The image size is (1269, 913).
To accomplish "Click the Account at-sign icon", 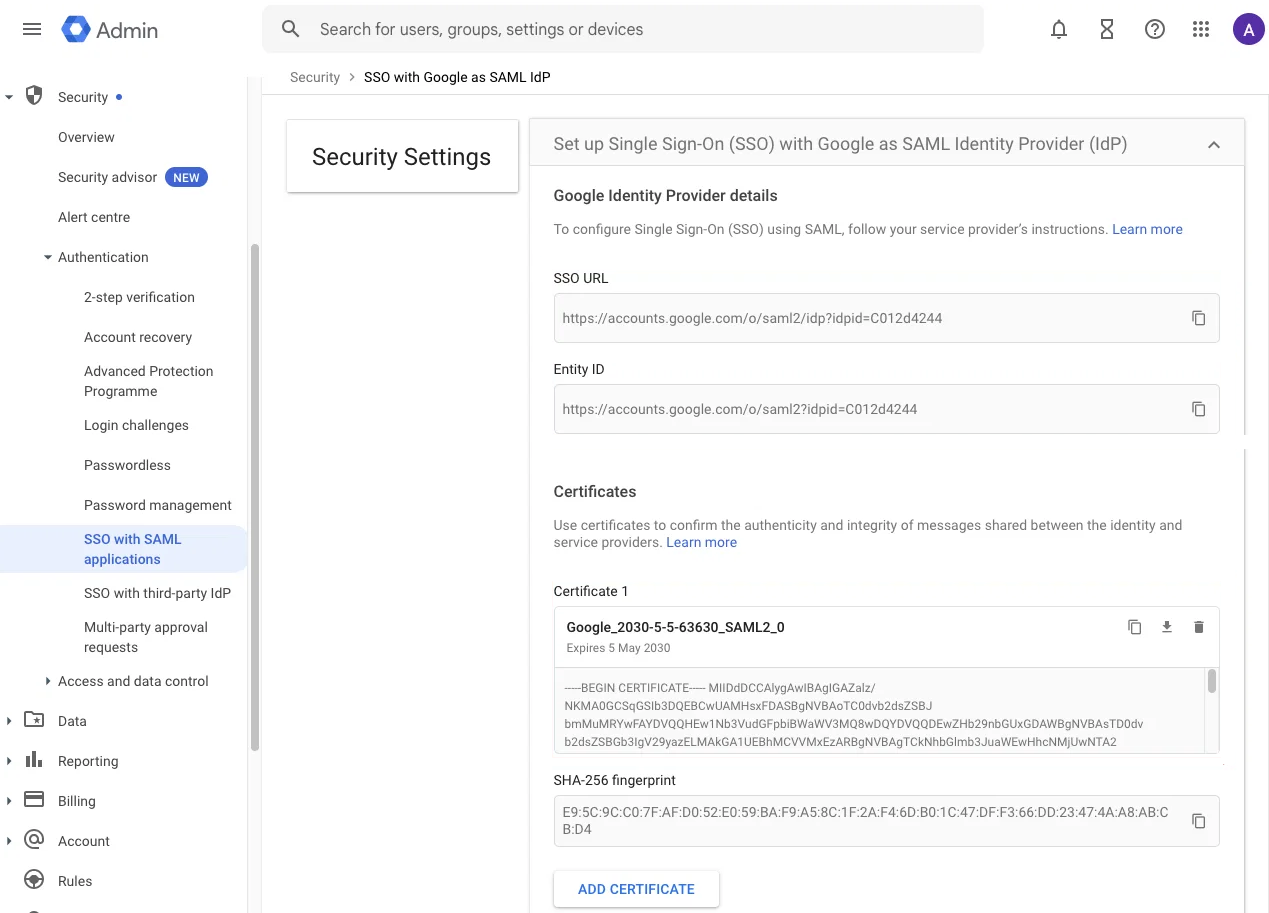I will 34,840.
